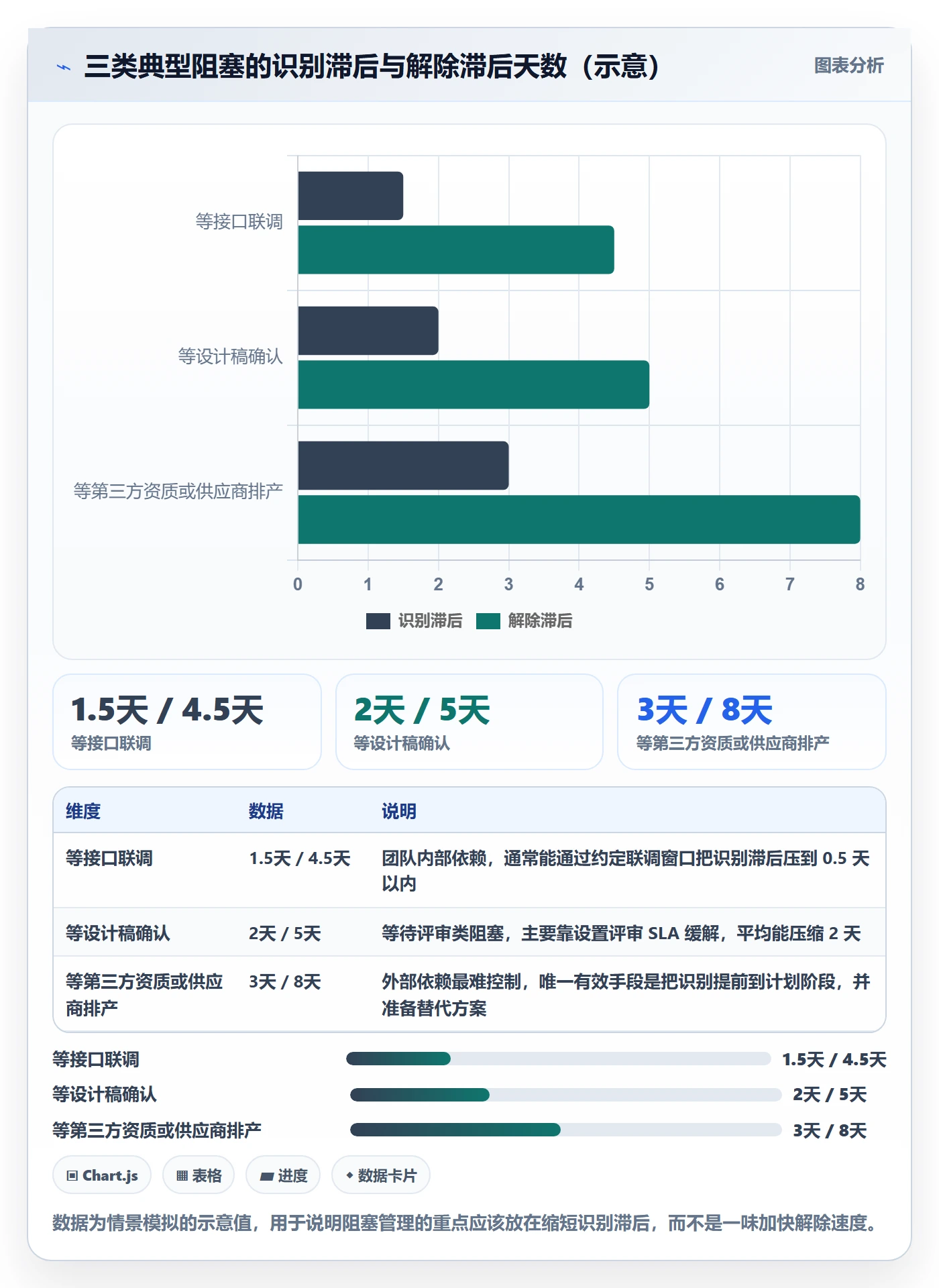Select the dark 识别滞后 bar for 等接口联调

[351, 196]
